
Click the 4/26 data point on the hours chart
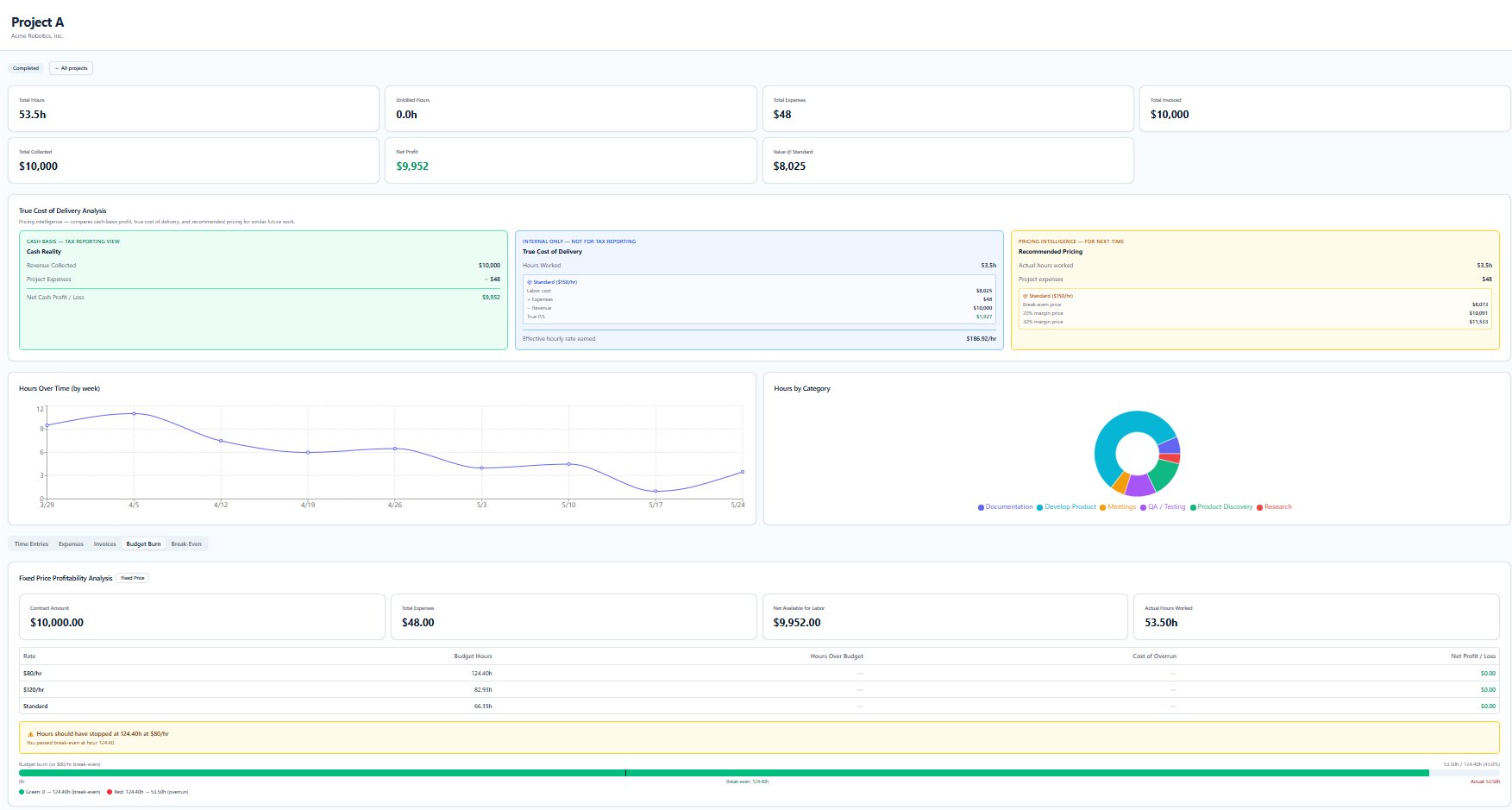tap(395, 449)
